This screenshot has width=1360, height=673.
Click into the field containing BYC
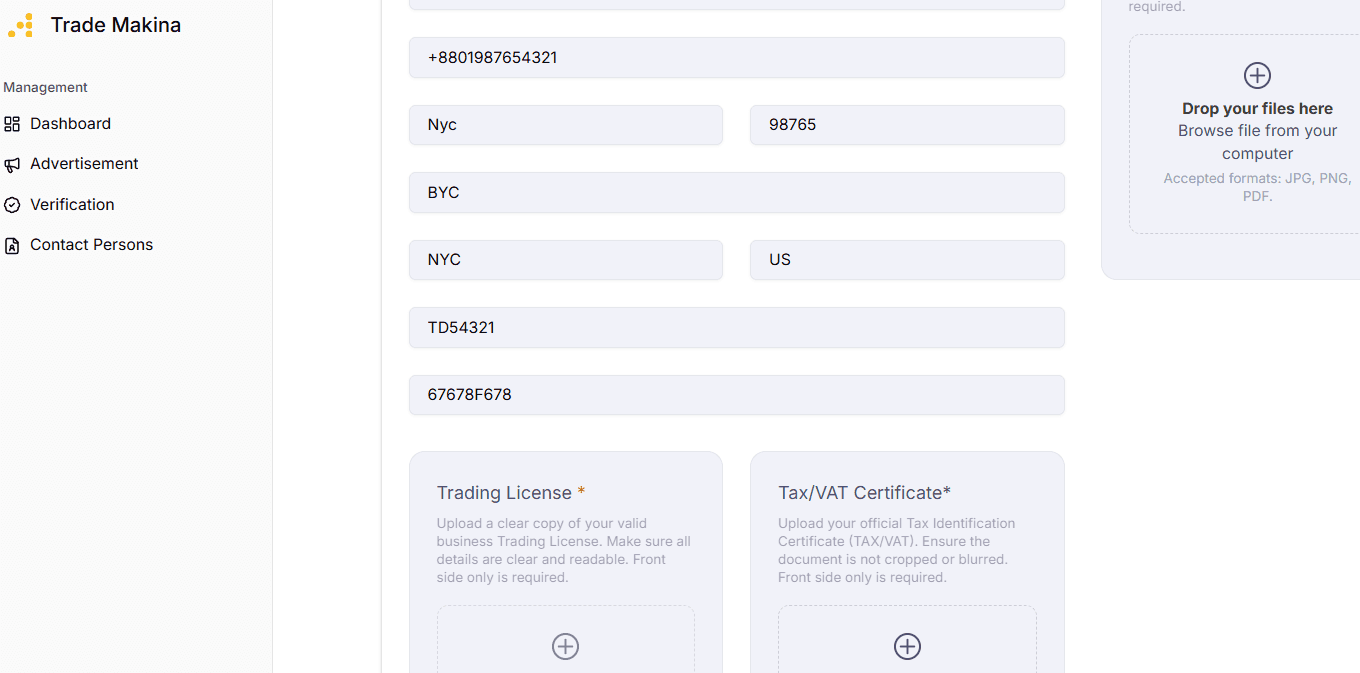pos(736,192)
